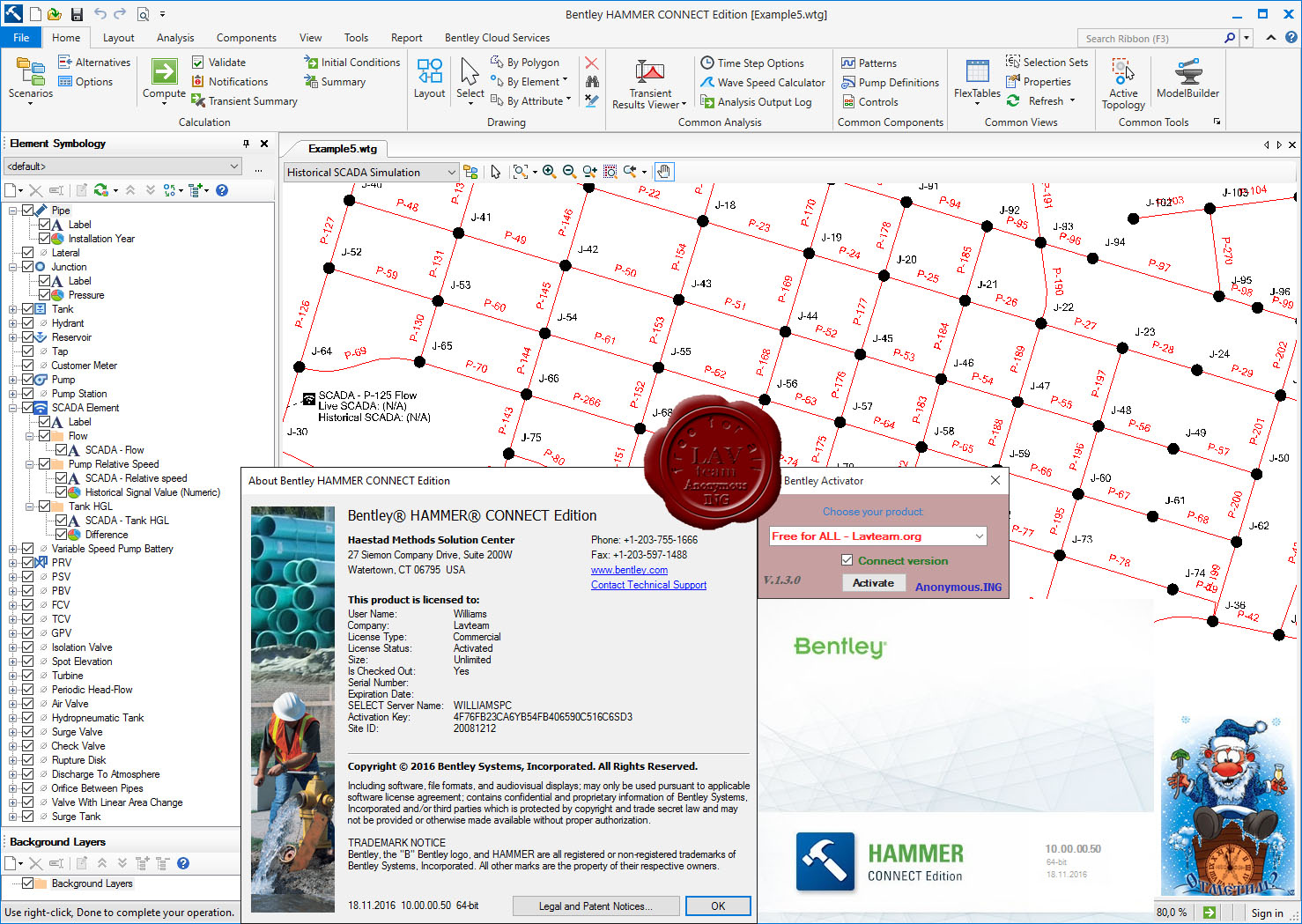Image resolution: width=1302 pixels, height=924 pixels.
Task: Open Pump Definitions
Action: 891,83
